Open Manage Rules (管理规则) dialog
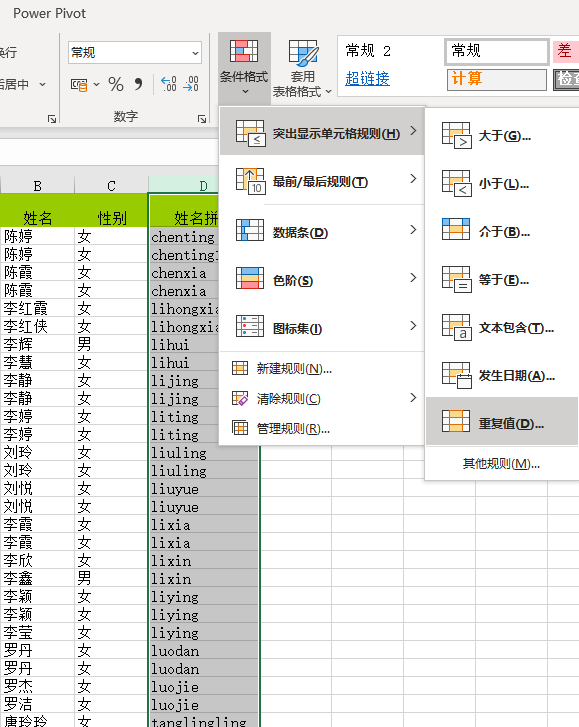This screenshot has width=579, height=727. [321, 428]
